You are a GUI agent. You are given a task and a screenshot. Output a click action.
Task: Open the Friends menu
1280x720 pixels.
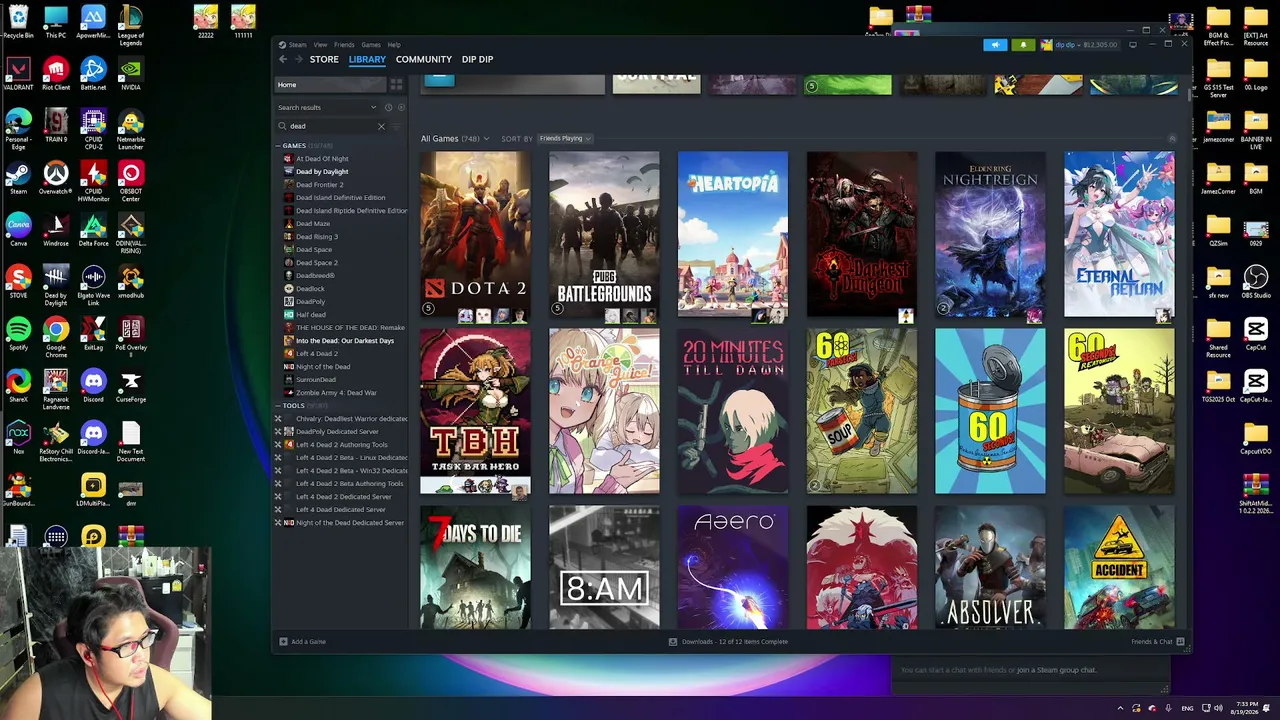(344, 45)
